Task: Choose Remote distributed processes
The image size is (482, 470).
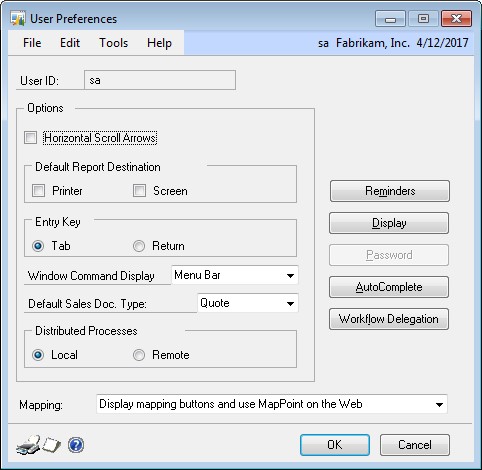Action: pyautogui.click(x=139, y=355)
